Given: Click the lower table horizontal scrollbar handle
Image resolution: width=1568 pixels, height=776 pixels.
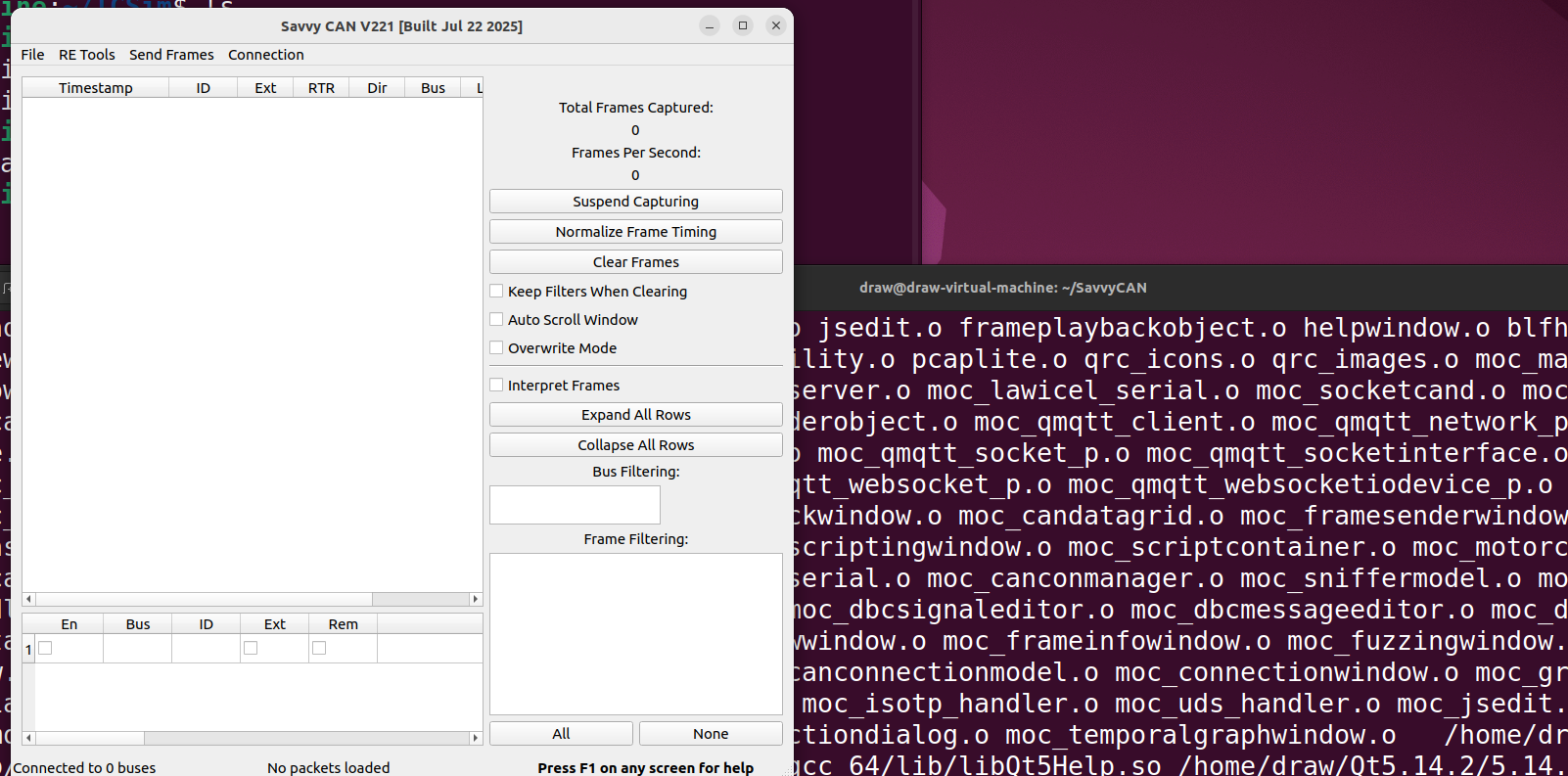Looking at the screenshot, I should point(90,738).
